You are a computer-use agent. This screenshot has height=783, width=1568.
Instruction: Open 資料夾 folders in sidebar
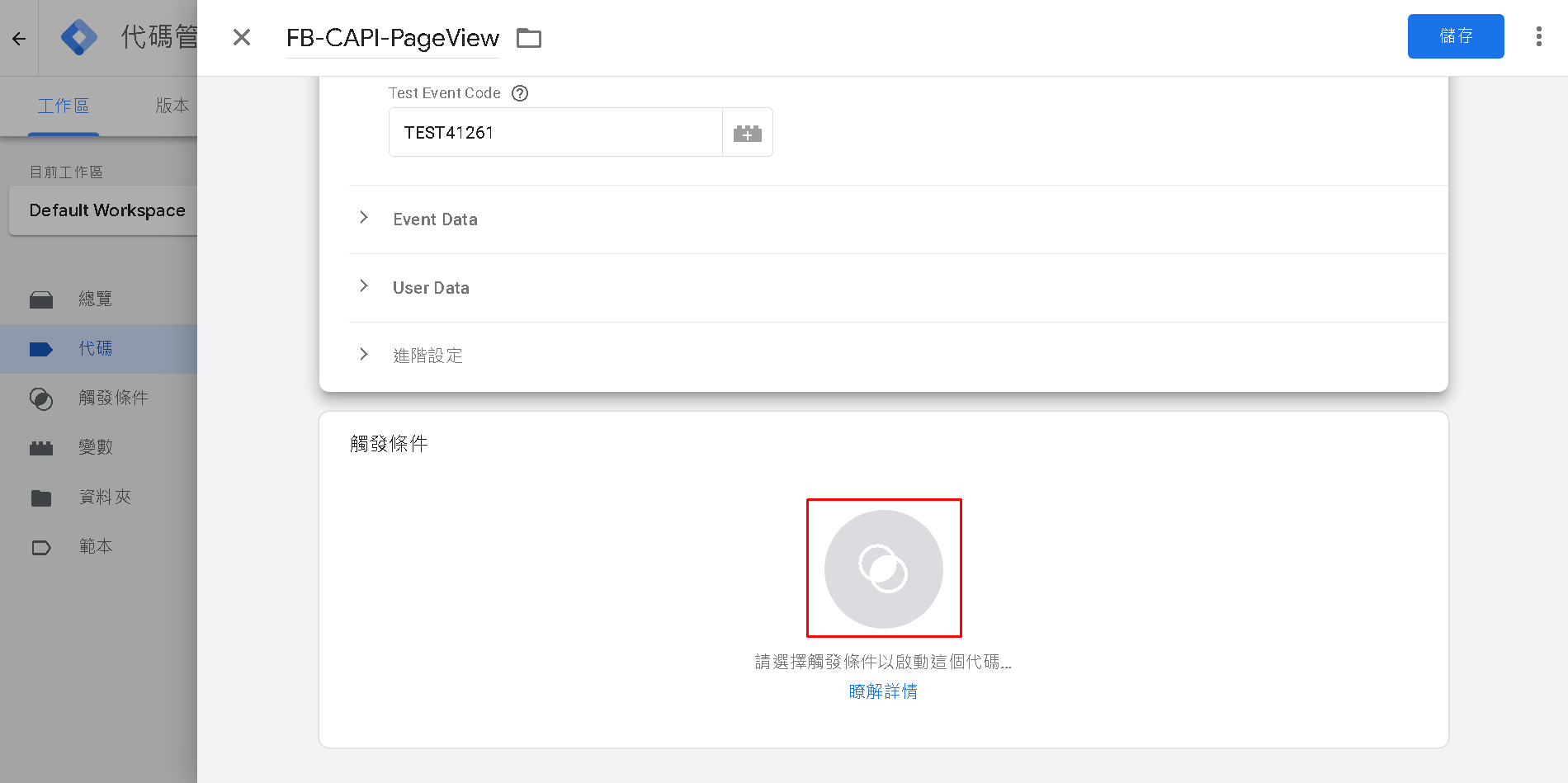(x=105, y=497)
